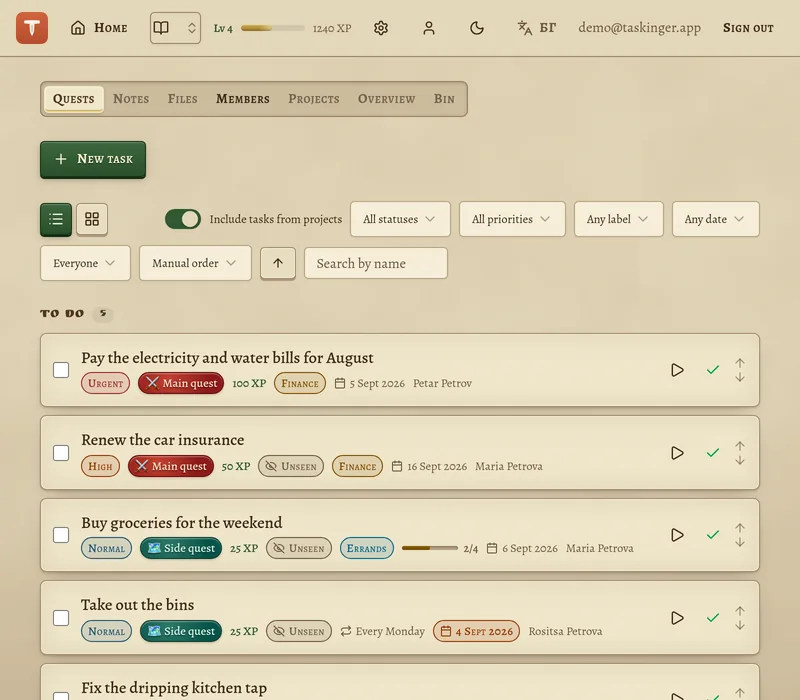Select the Quests tab
Viewport: 800px width, 700px height.
click(x=73, y=99)
